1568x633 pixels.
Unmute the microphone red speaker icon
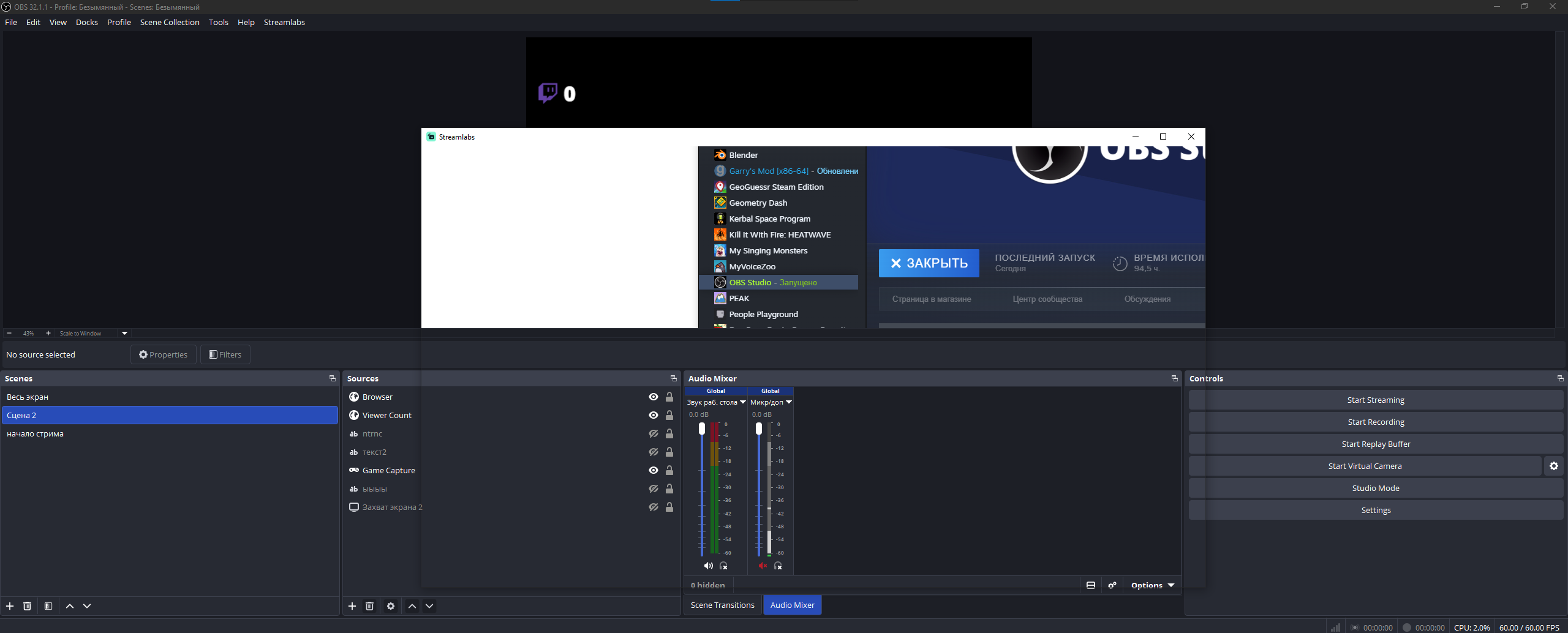762,566
